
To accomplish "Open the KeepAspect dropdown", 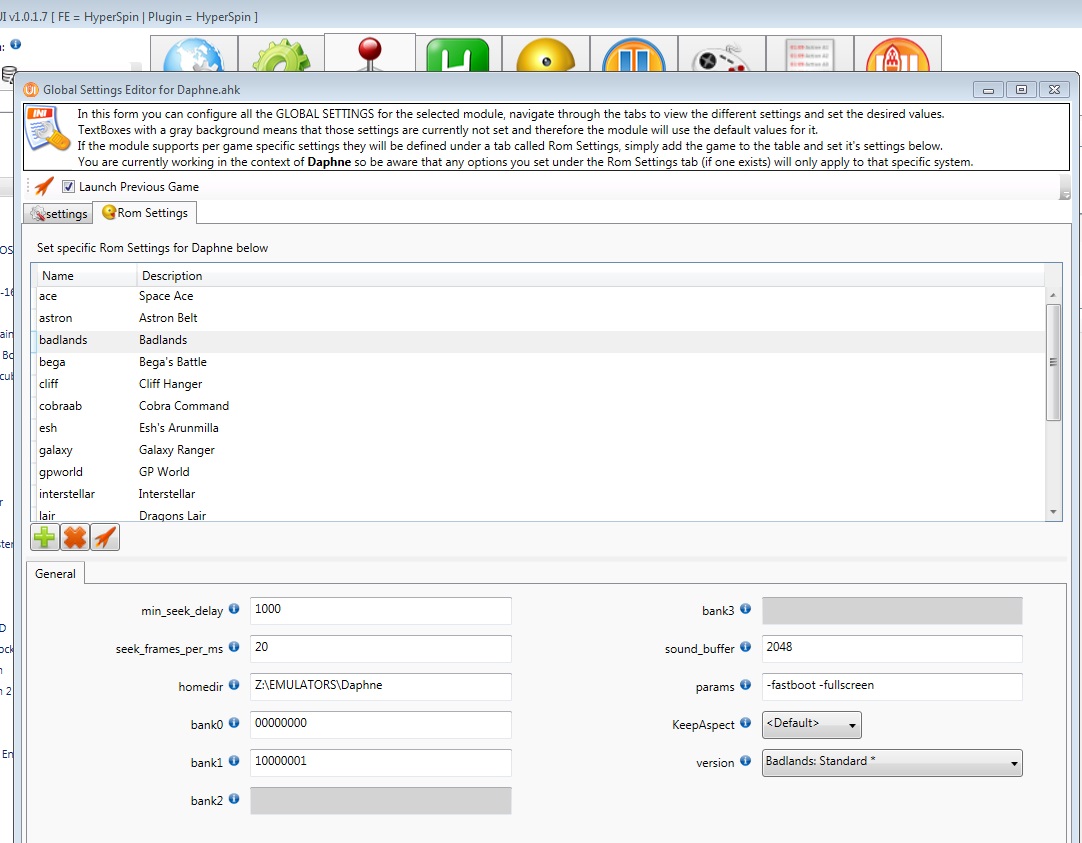I will point(811,724).
